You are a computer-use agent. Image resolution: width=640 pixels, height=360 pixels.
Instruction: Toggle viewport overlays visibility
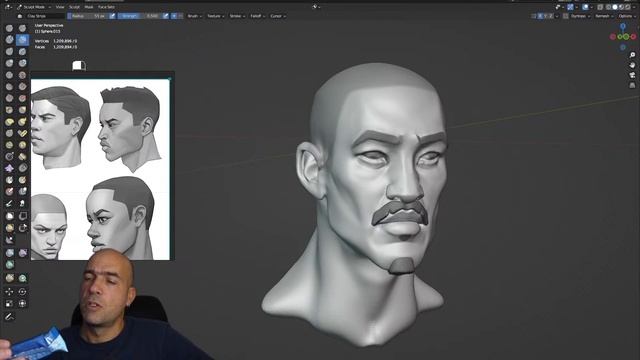(586, 7)
